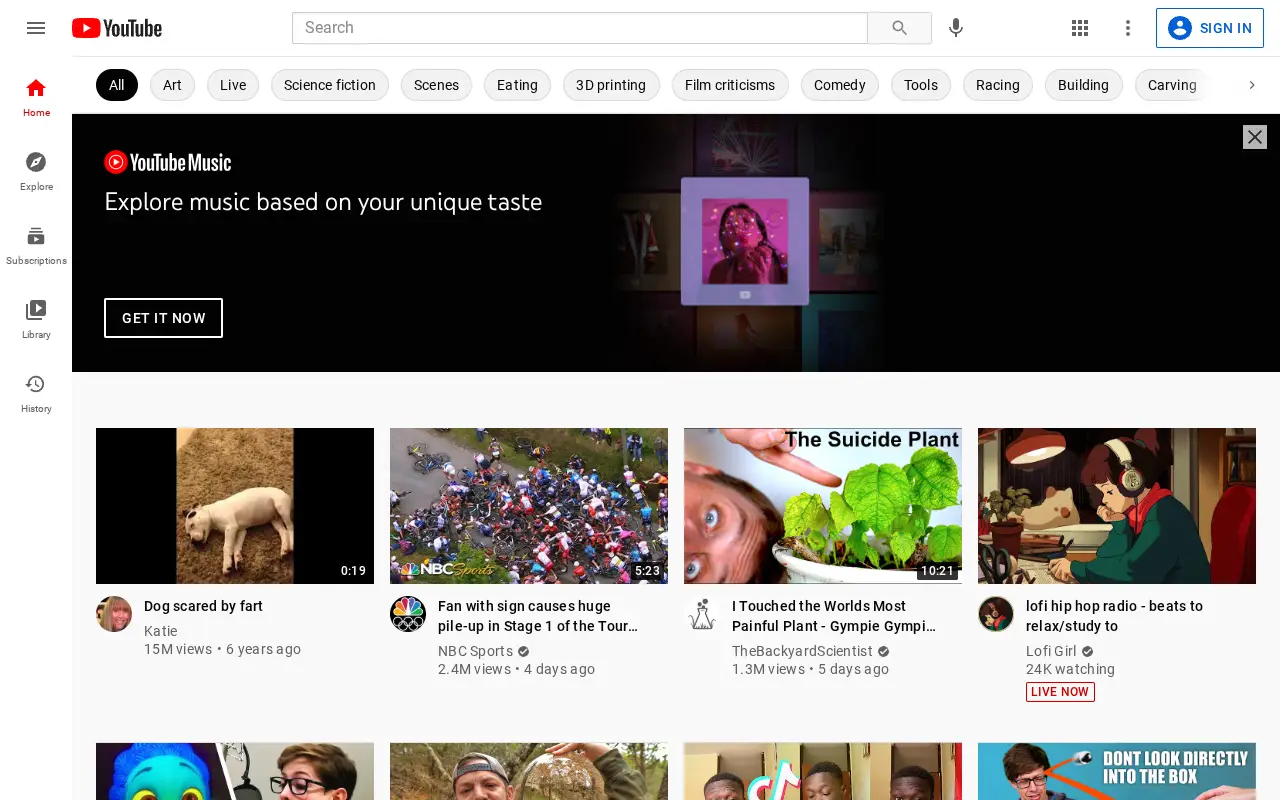Screen dimensions: 1280x800
Task: Open The Suicide Plant thumbnail
Action: point(823,506)
